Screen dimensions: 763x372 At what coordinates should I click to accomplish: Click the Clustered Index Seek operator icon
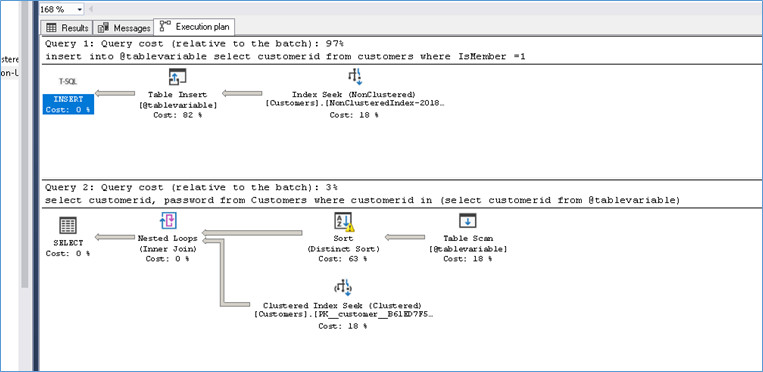[x=343, y=287]
